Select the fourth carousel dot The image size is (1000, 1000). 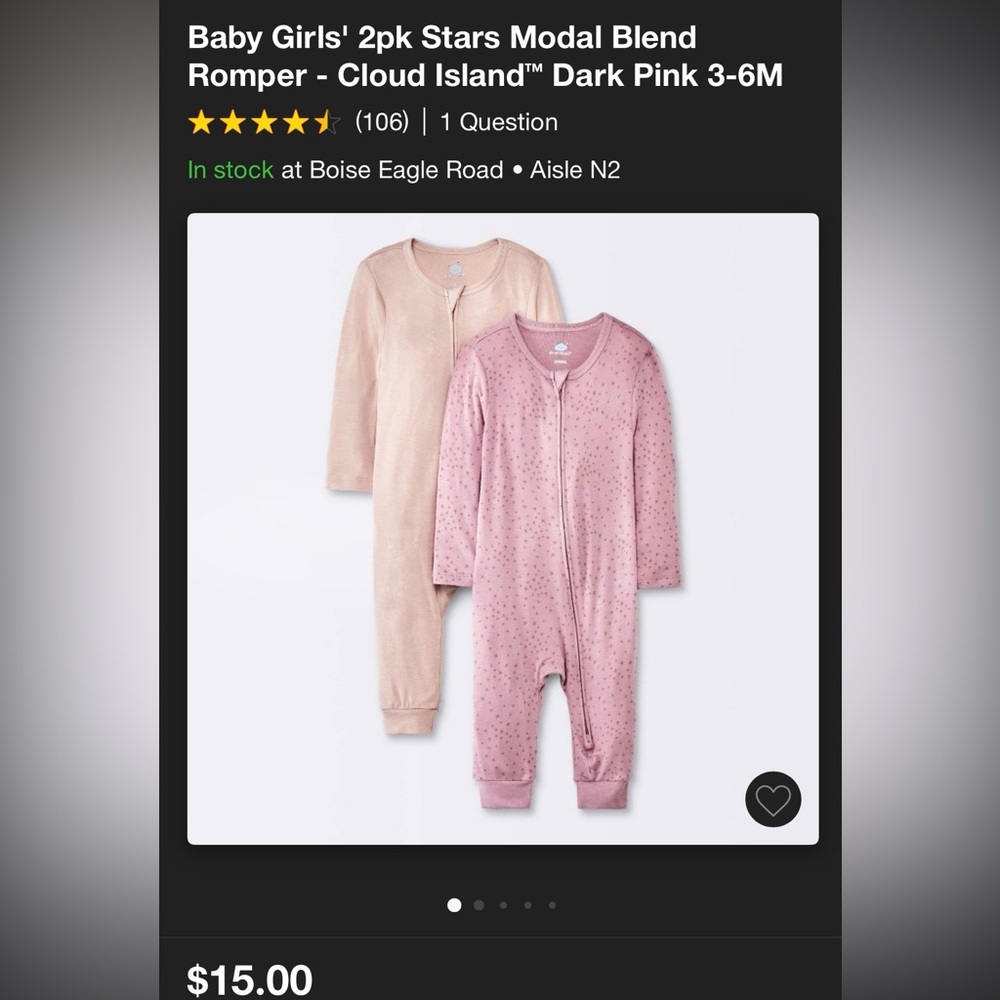tap(526, 904)
